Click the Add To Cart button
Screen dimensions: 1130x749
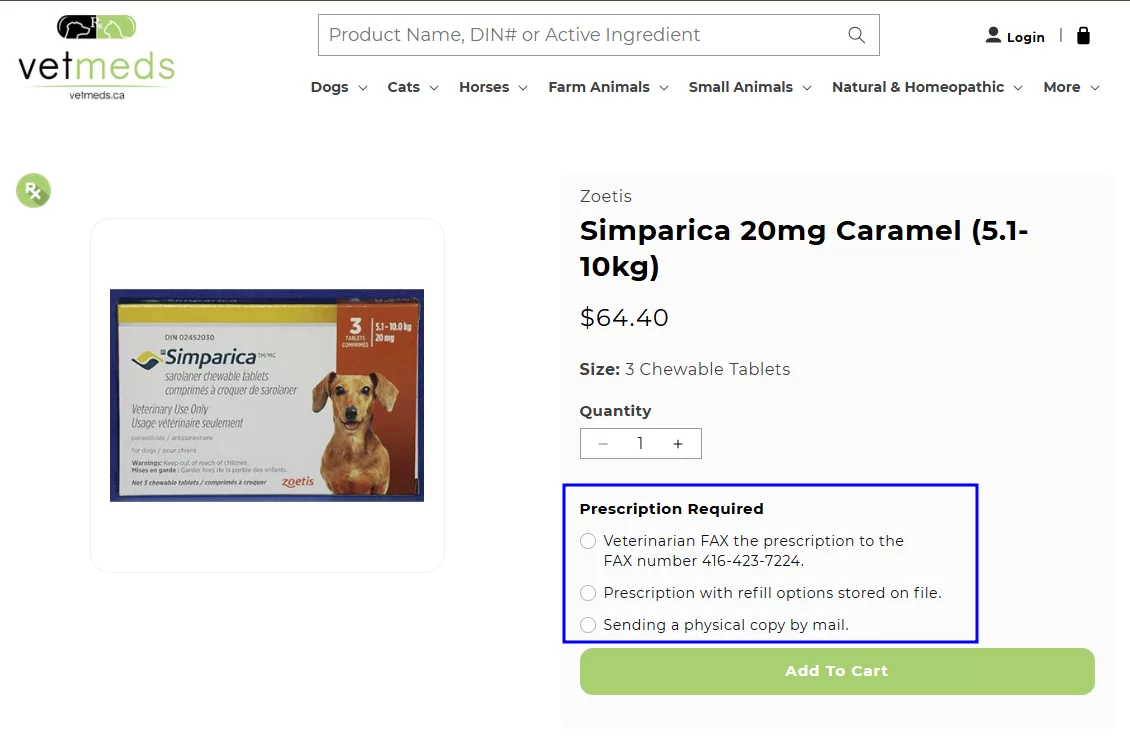tap(837, 671)
